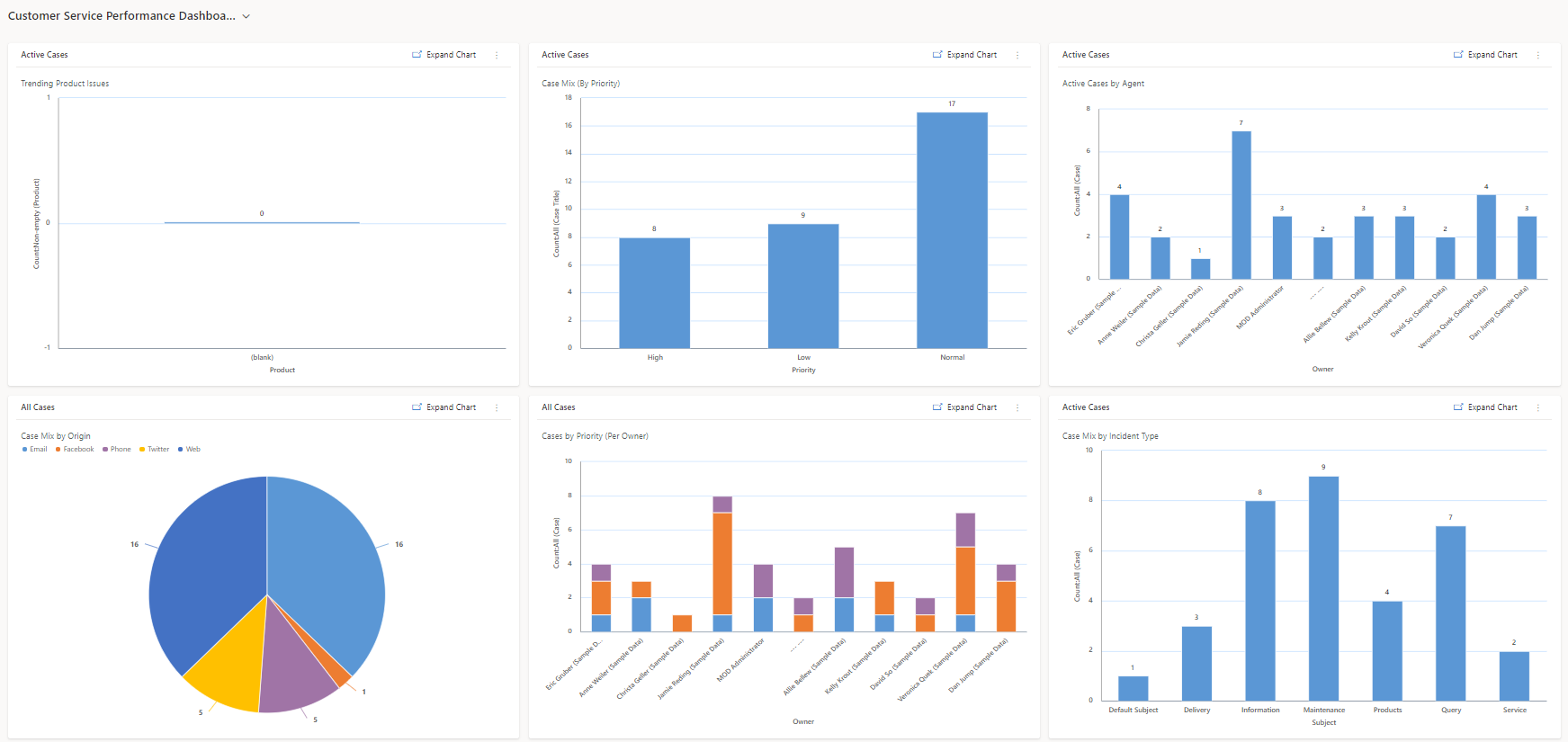Open more options menu for Case Mix By Priority
The height and width of the screenshot is (742, 1568).
(1017, 55)
